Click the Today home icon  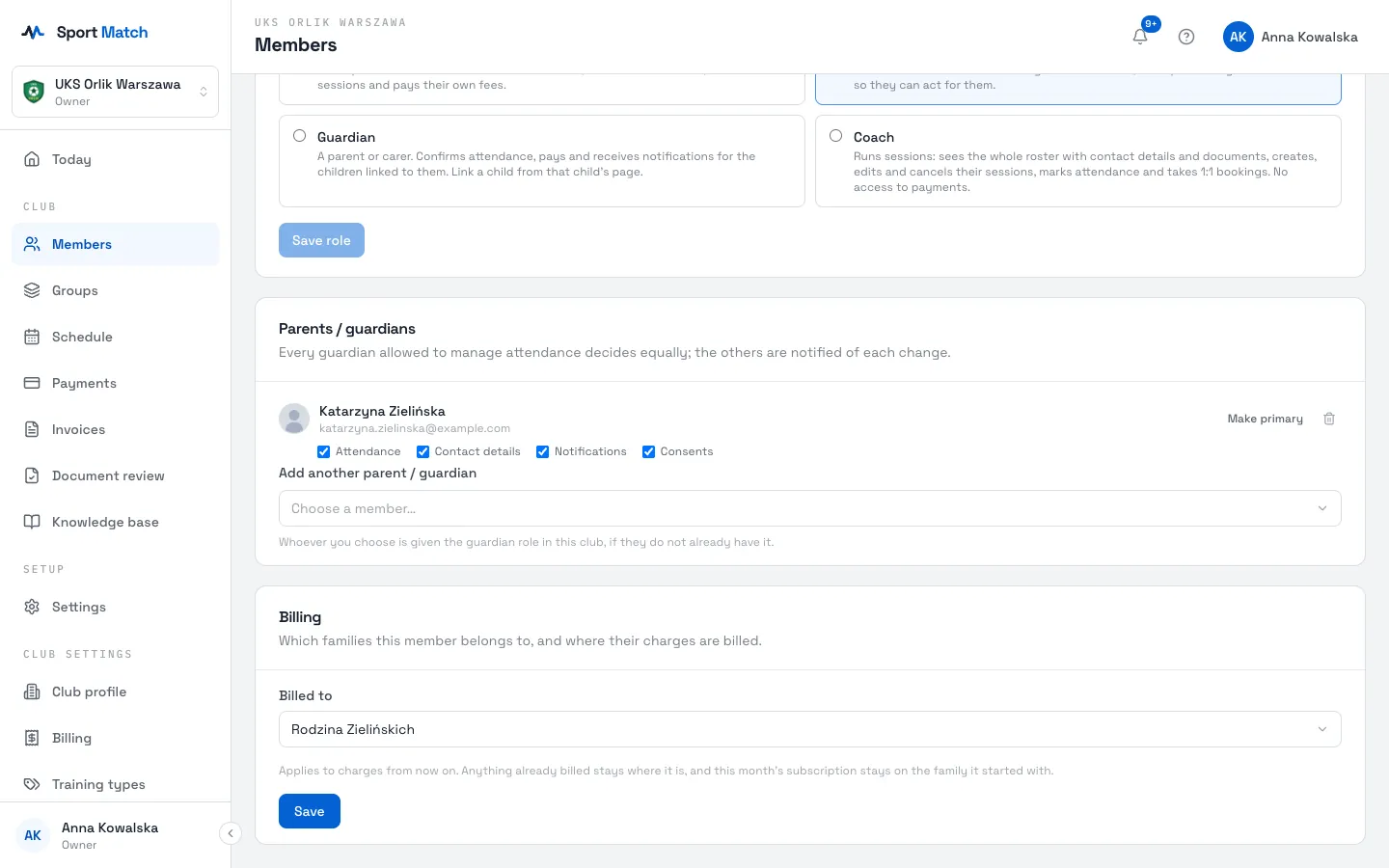(32, 159)
